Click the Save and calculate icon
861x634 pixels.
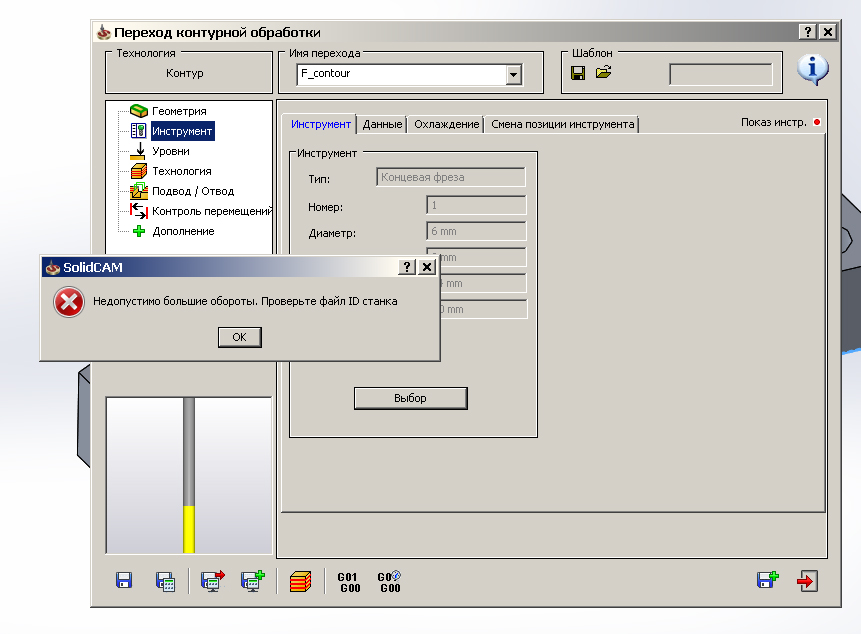click(x=165, y=581)
